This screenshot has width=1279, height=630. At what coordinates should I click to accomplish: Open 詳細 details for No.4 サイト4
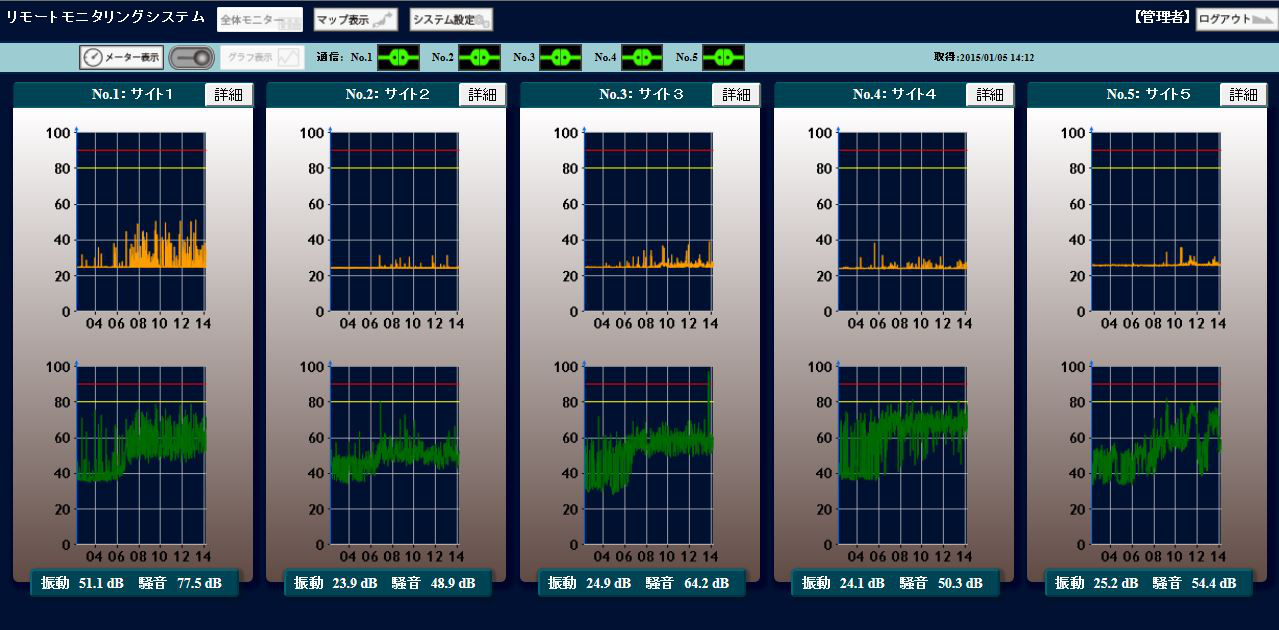pyautogui.click(x=990, y=94)
